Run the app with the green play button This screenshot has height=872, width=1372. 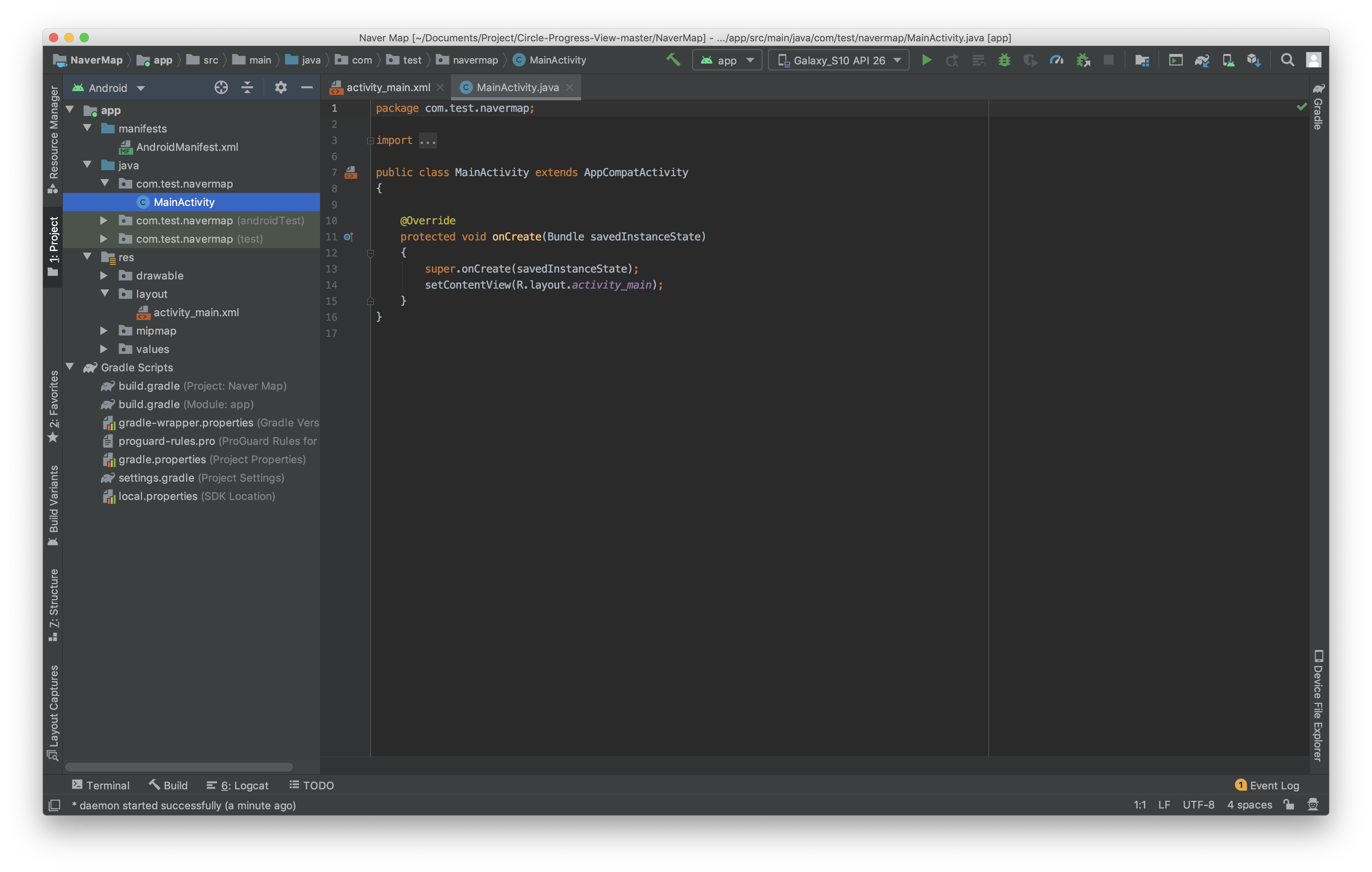926,60
